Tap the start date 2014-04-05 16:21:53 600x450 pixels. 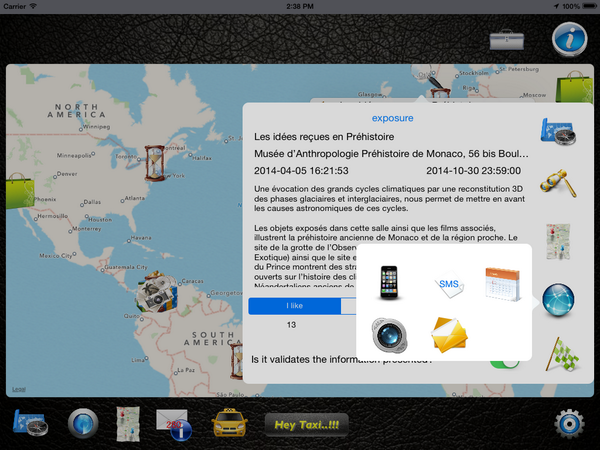pyautogui.click(x=301, y=171)
